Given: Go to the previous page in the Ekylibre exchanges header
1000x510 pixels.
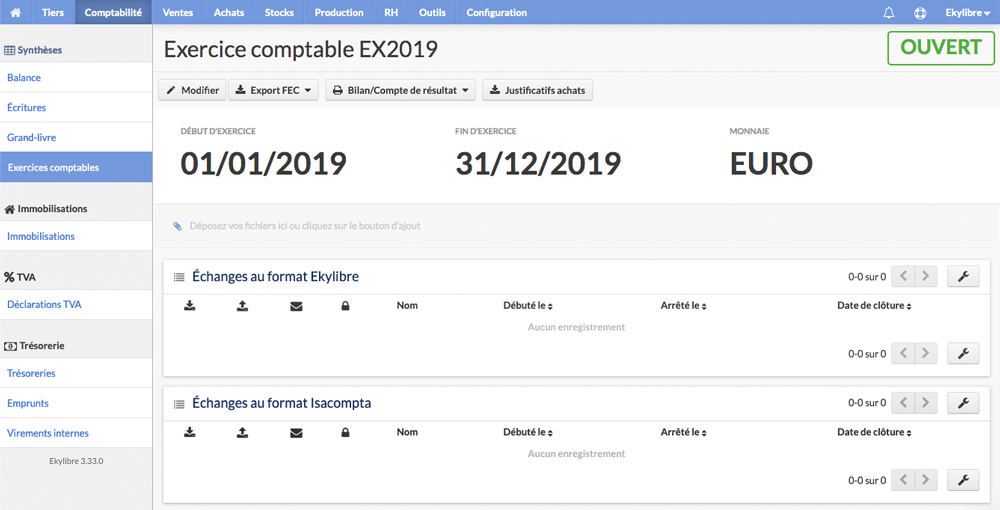Looking at the screenshot, I should click(x=903, y=276).
